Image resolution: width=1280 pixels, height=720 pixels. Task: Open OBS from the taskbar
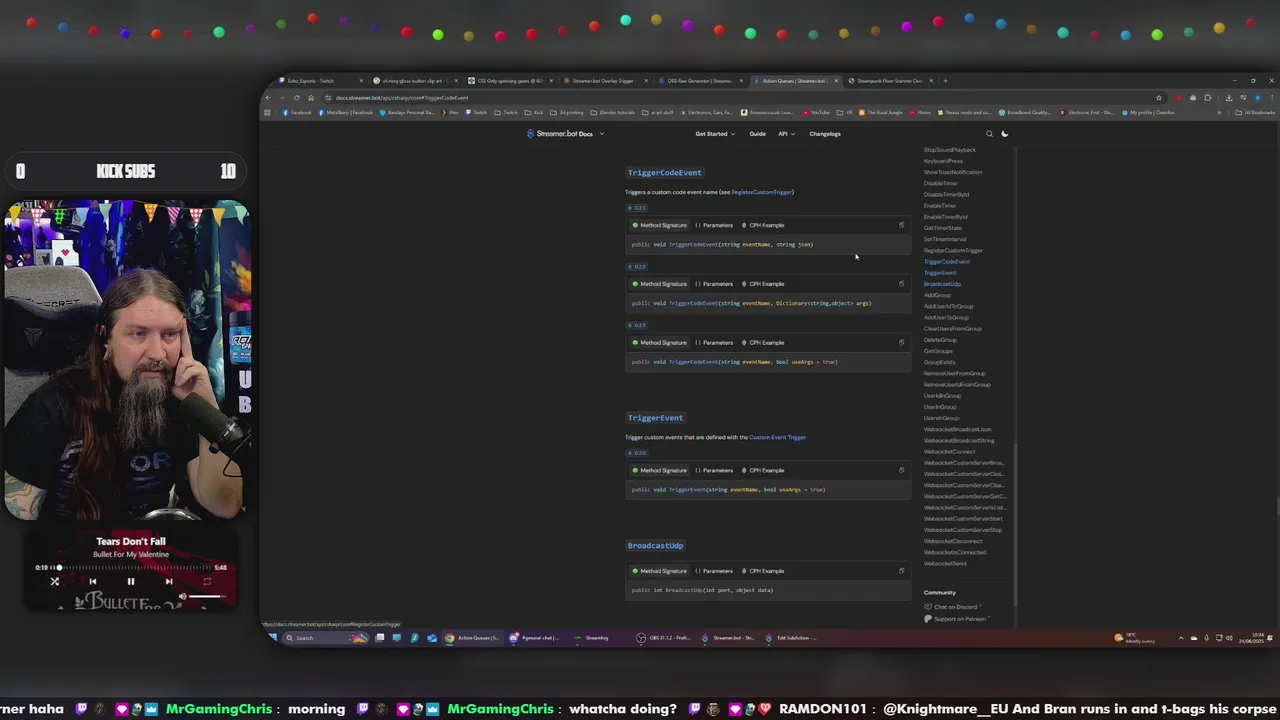pos(665,638)
